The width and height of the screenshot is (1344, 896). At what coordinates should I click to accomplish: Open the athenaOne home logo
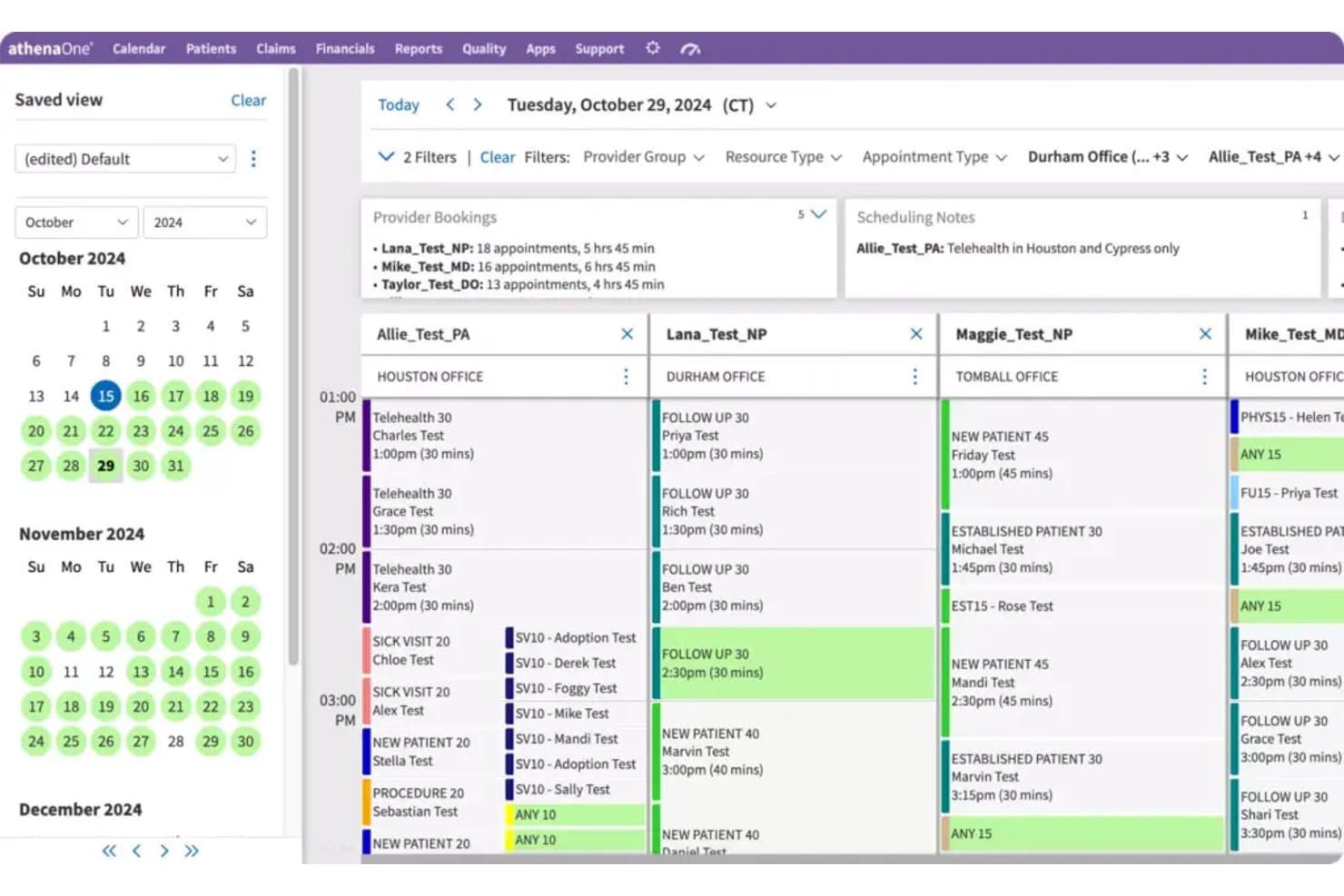pos(51,49)
